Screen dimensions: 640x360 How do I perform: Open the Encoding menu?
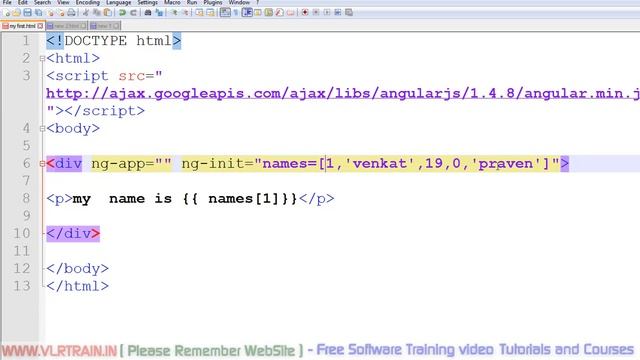88,2
